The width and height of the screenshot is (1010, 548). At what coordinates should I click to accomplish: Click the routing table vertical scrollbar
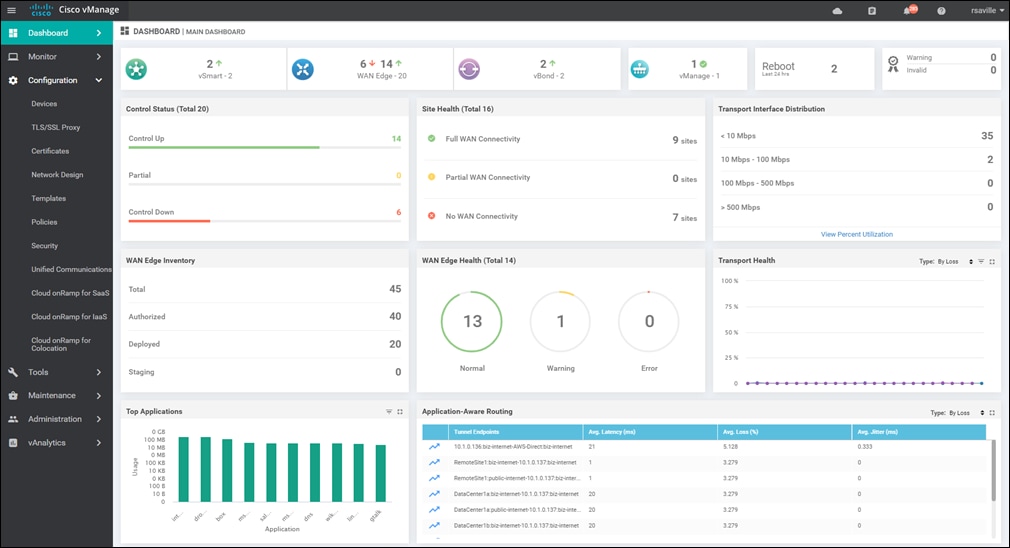pyautogui.click(x=993, y=470)
